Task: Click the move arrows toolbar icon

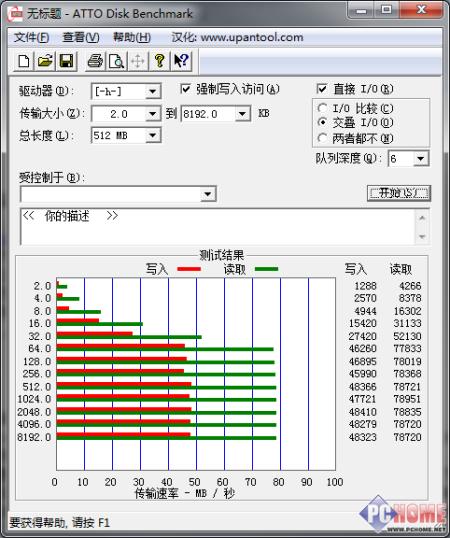Action: pos(138,61)
